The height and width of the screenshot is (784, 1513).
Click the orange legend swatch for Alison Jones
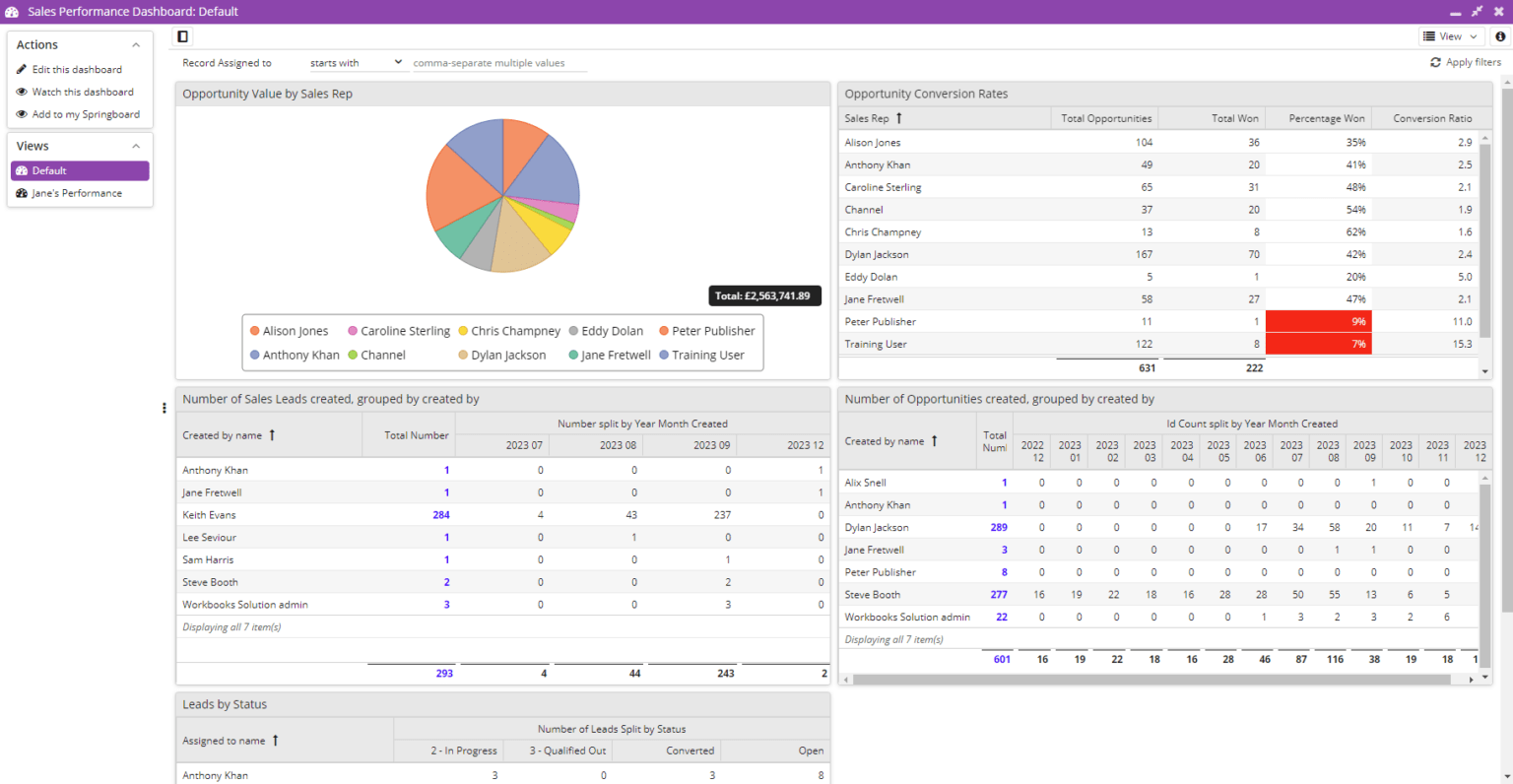coord(254,330)
